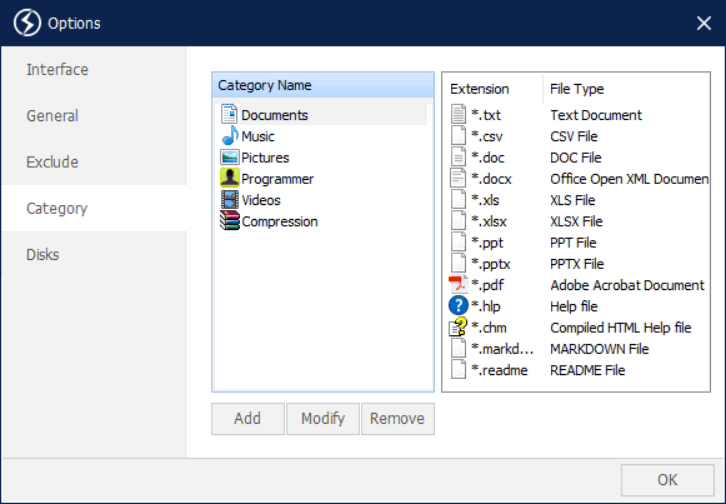Remove the selected category
Viewport: 726px width, 504px height.
click(398, 418)
